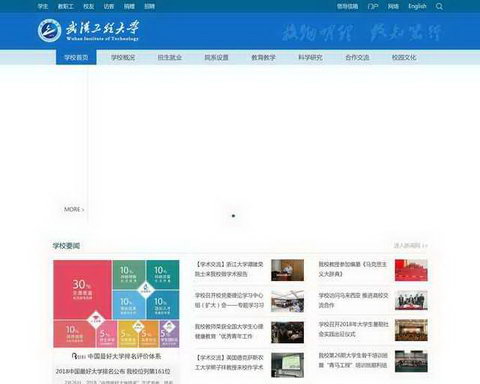Open the 校友 top link
This screenshot has width=480, height=384.
(x=89, y=6)
